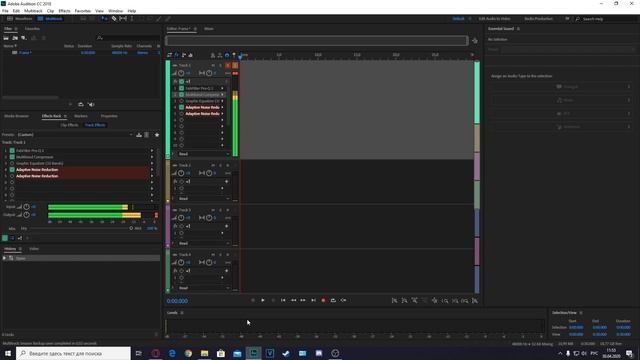Open the Effects menu
The image size is (640, 360).
click(x=64, y=11)
